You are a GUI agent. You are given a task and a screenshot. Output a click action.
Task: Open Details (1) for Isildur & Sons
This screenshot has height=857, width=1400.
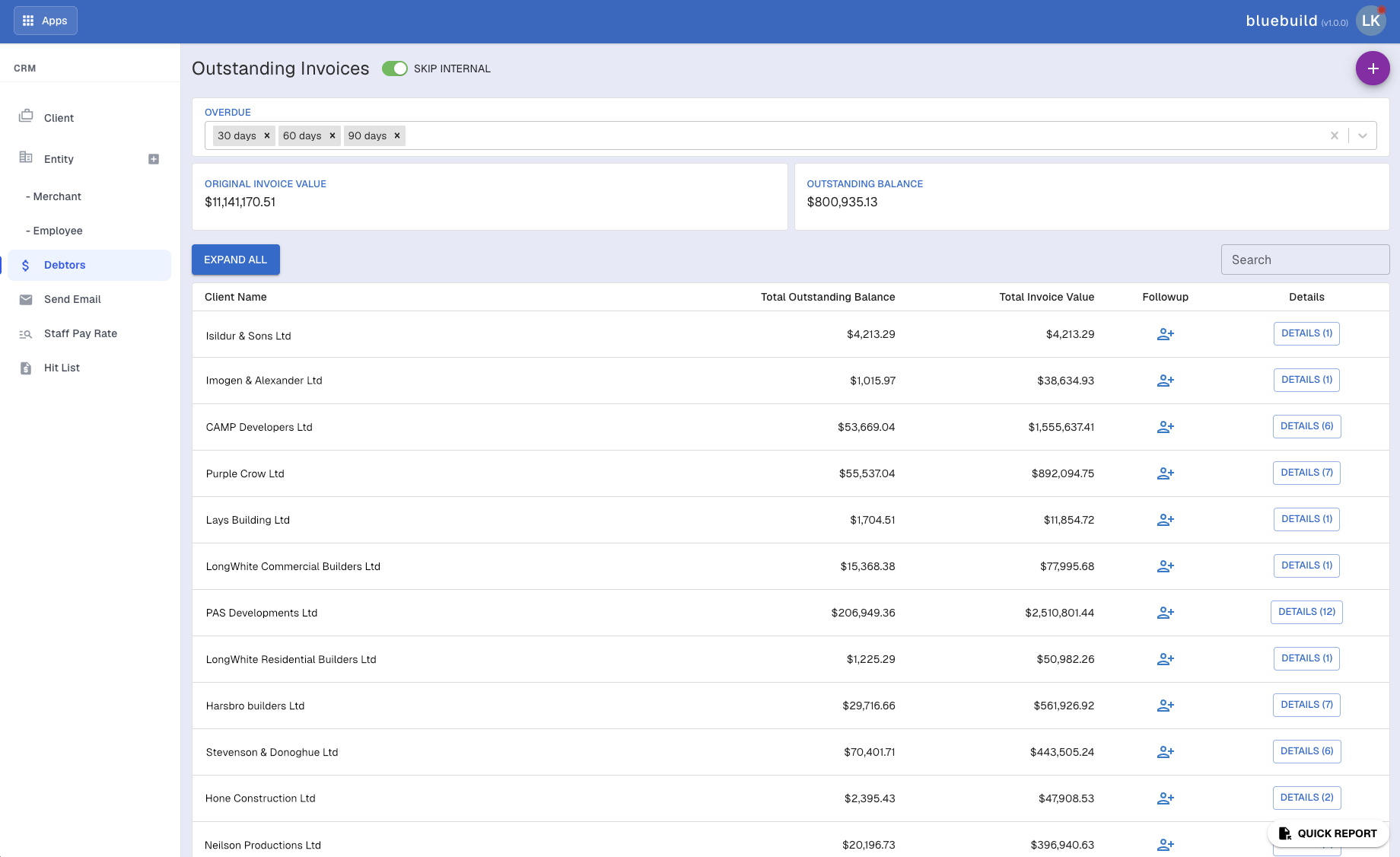1306,333
